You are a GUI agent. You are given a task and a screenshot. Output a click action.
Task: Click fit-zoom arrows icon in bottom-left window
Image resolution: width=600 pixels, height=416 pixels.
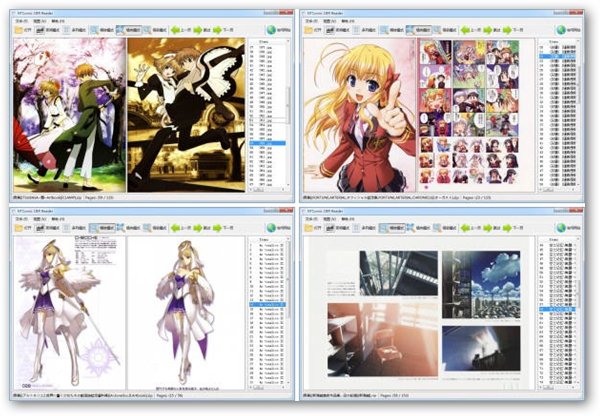121,228
